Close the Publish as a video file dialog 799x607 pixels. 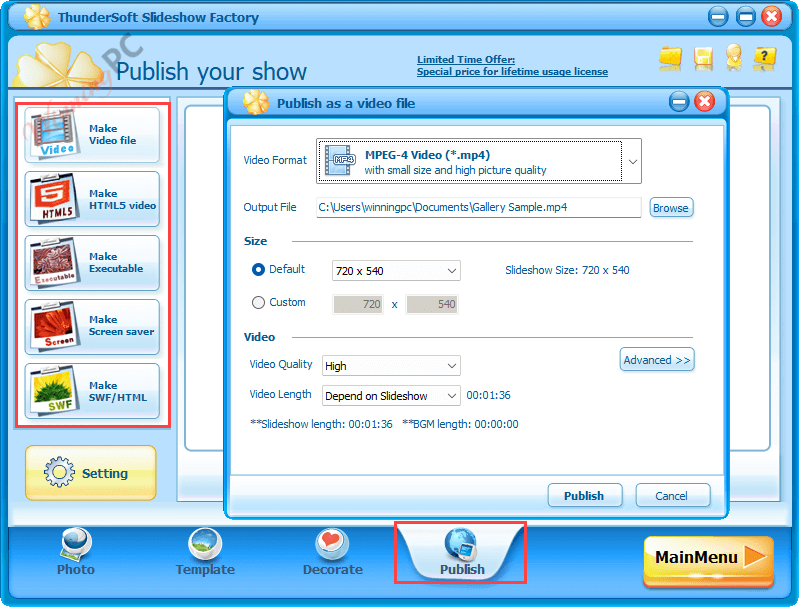coord(705,102)
